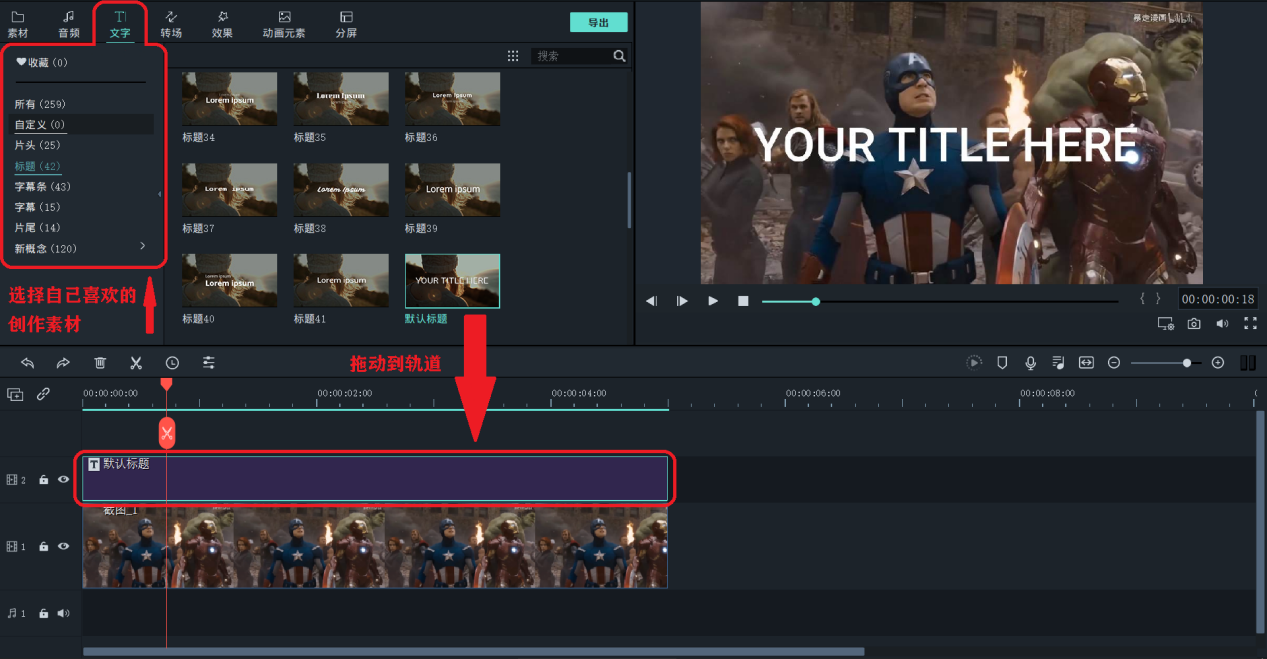Switch to the 转场 tab
The image size is (1267, 659).
[171, 24]
